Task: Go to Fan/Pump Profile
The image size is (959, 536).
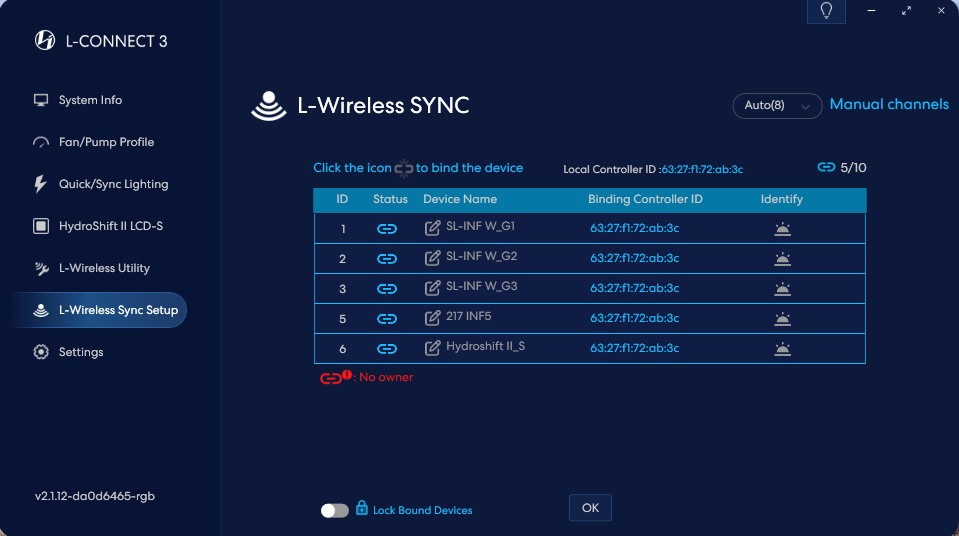Action: [106, 142]
